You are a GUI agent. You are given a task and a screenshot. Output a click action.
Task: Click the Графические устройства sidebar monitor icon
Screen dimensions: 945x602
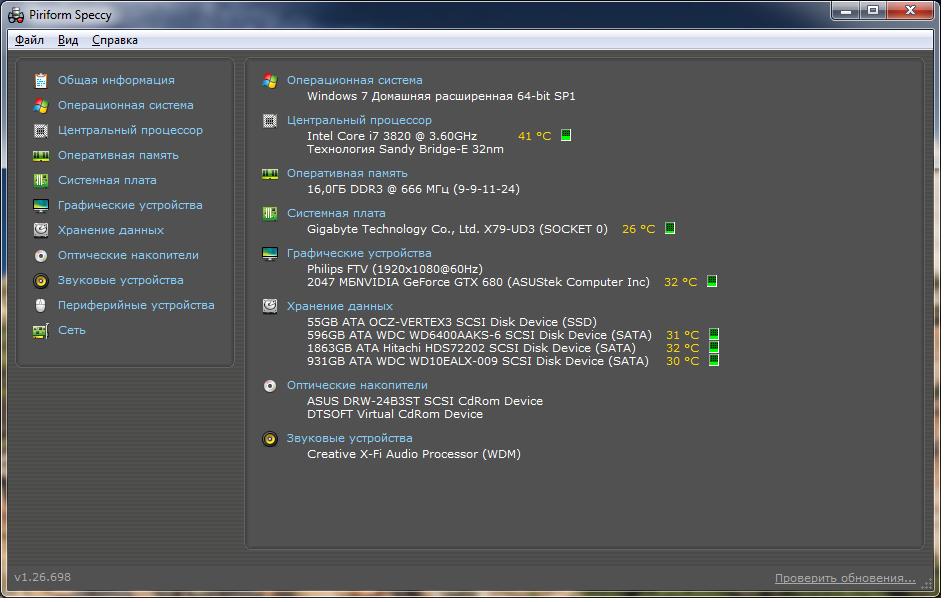[41, 205]
